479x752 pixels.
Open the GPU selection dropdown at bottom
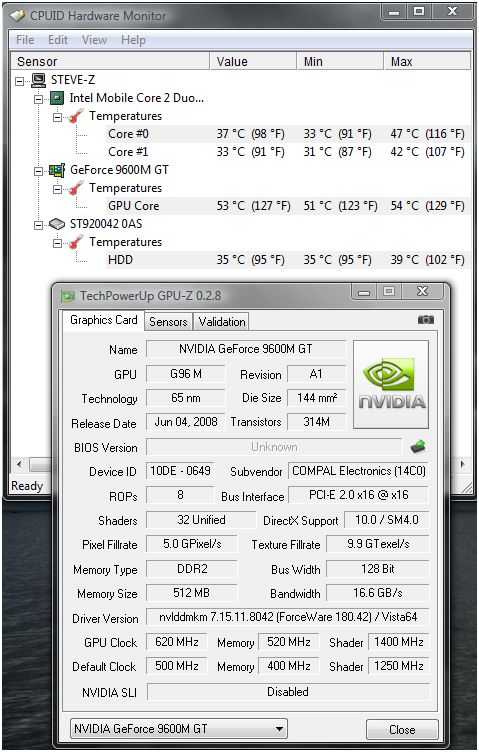tap(178, 729)
